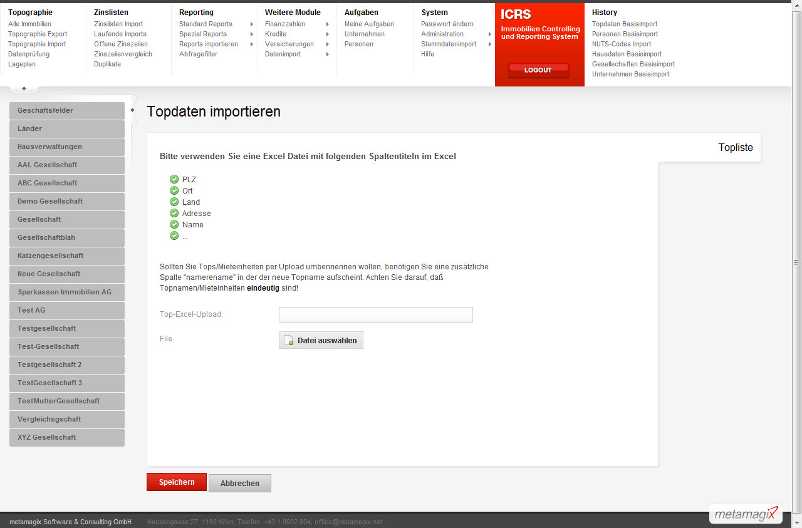Click the Datei auswählen file button

tap(321, 340)
